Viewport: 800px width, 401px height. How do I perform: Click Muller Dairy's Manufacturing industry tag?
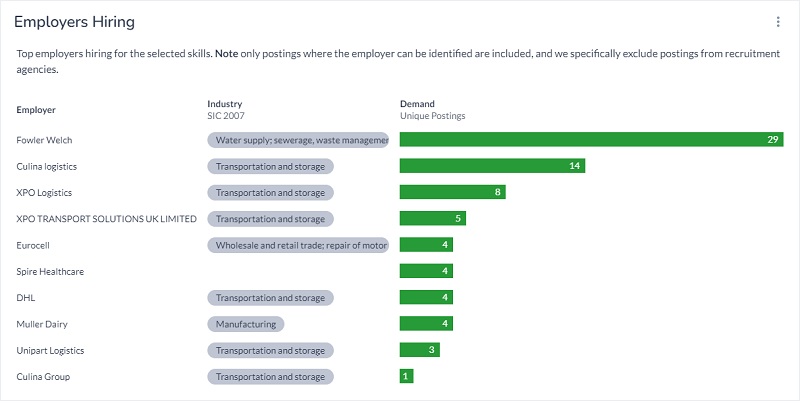[x=246, y=324]
